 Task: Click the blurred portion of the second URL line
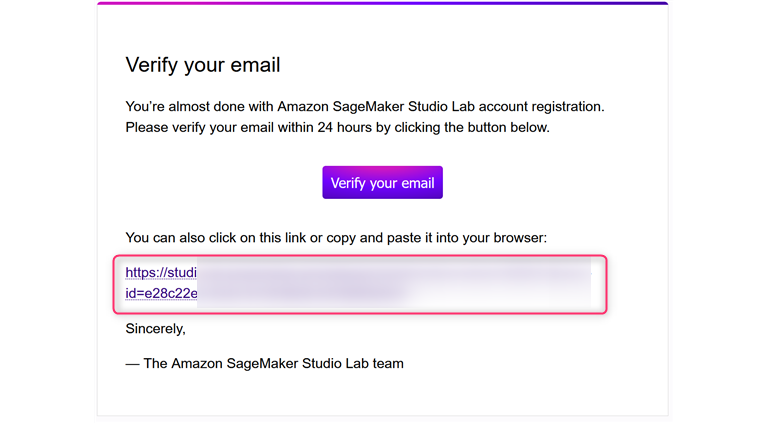300,293
